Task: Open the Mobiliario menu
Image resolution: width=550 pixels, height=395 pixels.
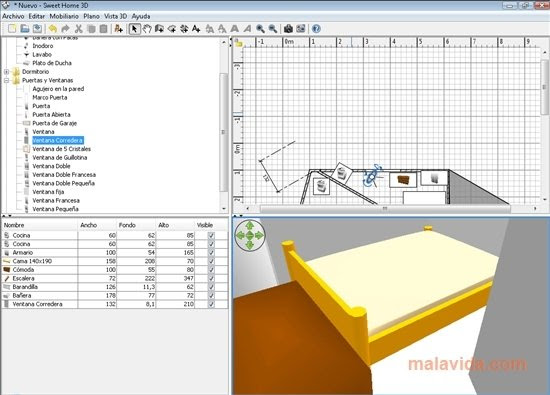Action: [64, 16]
